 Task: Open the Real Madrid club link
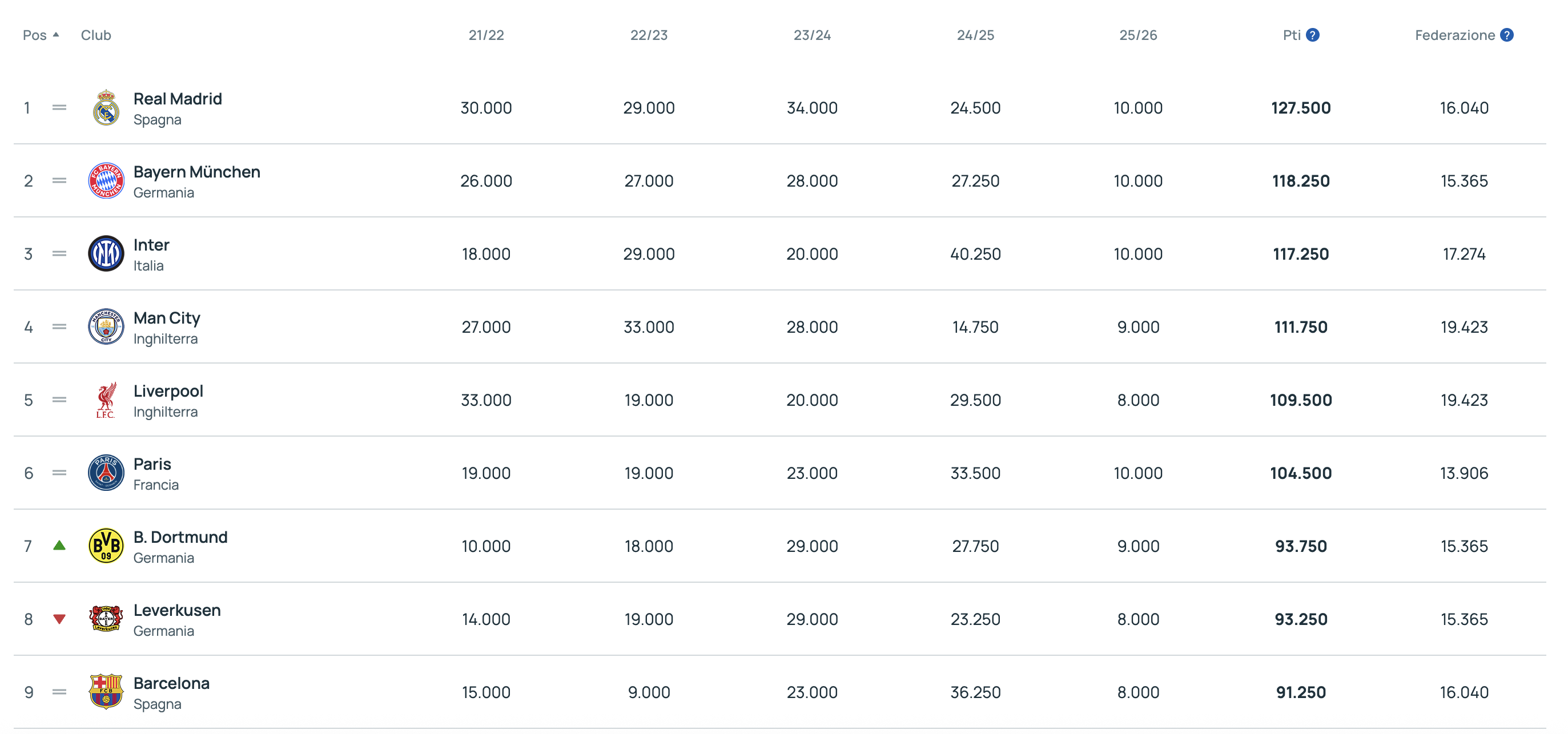pyautogui.click(x=177, y=99)
